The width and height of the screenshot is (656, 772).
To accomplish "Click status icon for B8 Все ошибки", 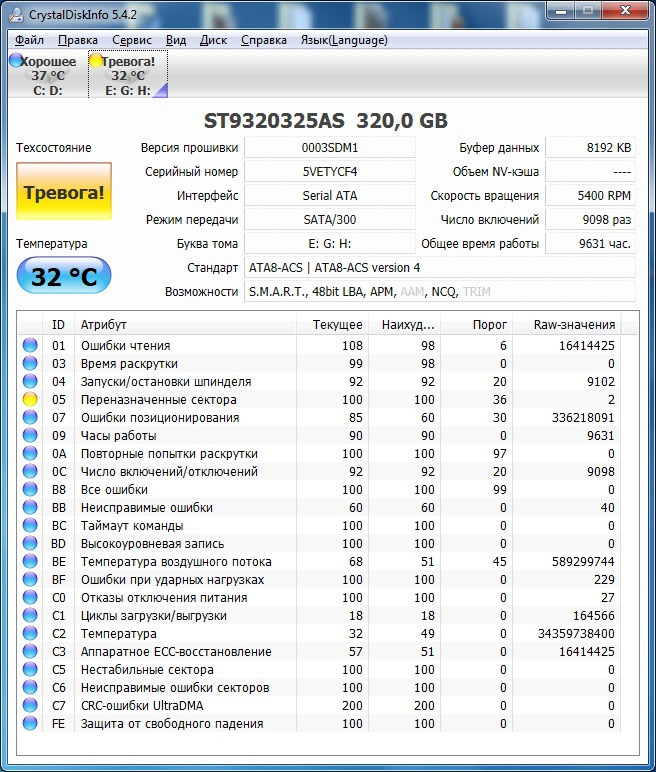I will pos(30,489).
